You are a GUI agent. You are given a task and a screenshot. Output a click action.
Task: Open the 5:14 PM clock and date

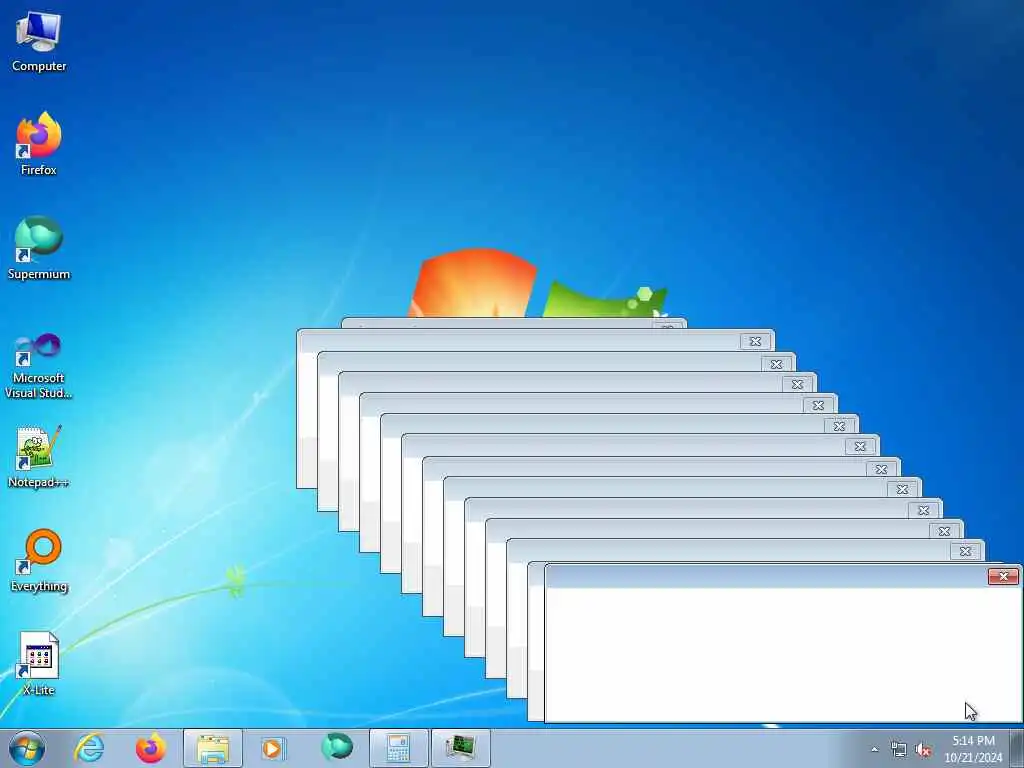(x=973, y=749)
